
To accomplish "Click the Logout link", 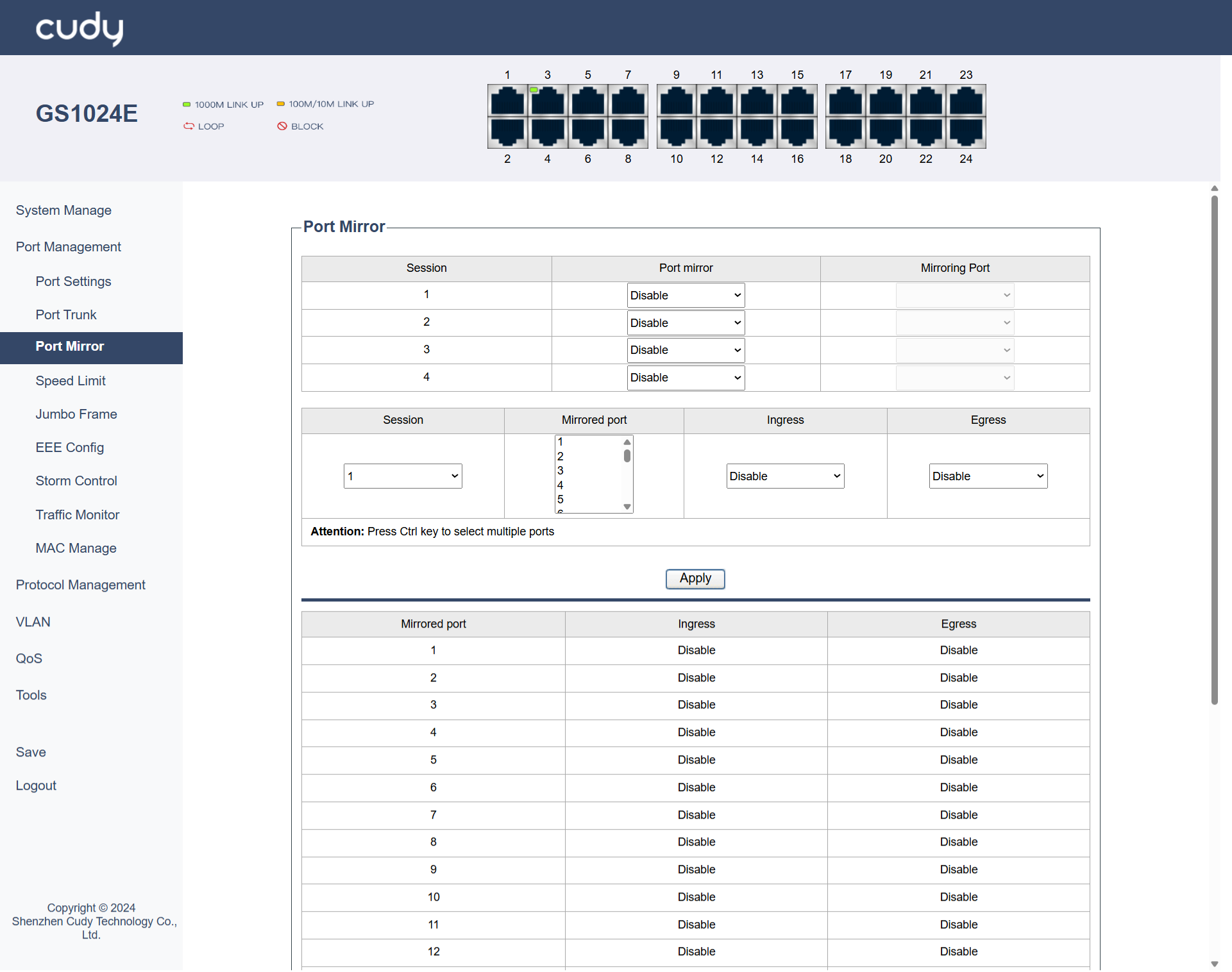I will 36,785.
